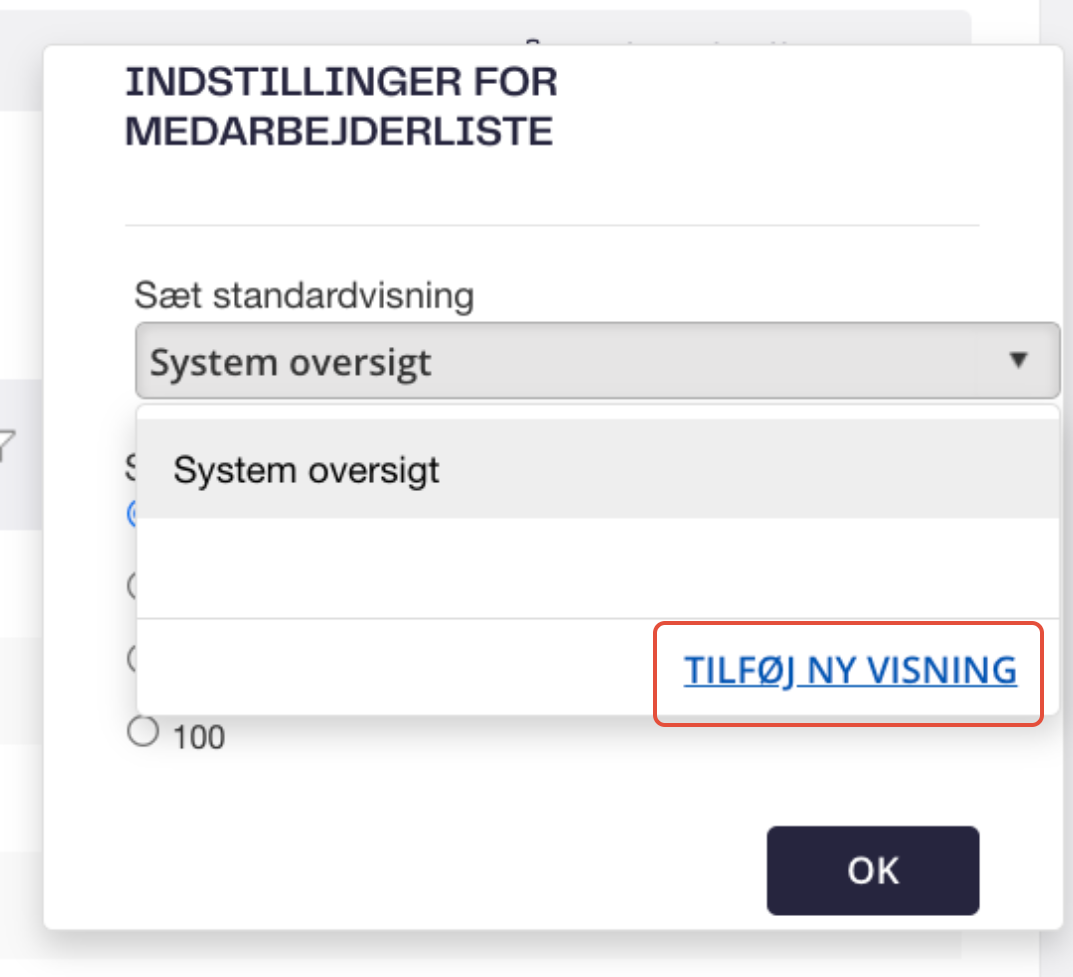The image size is (1073, 977).
Task: Click the partially hidden heading letter above the radios
Action: [131, 467]
